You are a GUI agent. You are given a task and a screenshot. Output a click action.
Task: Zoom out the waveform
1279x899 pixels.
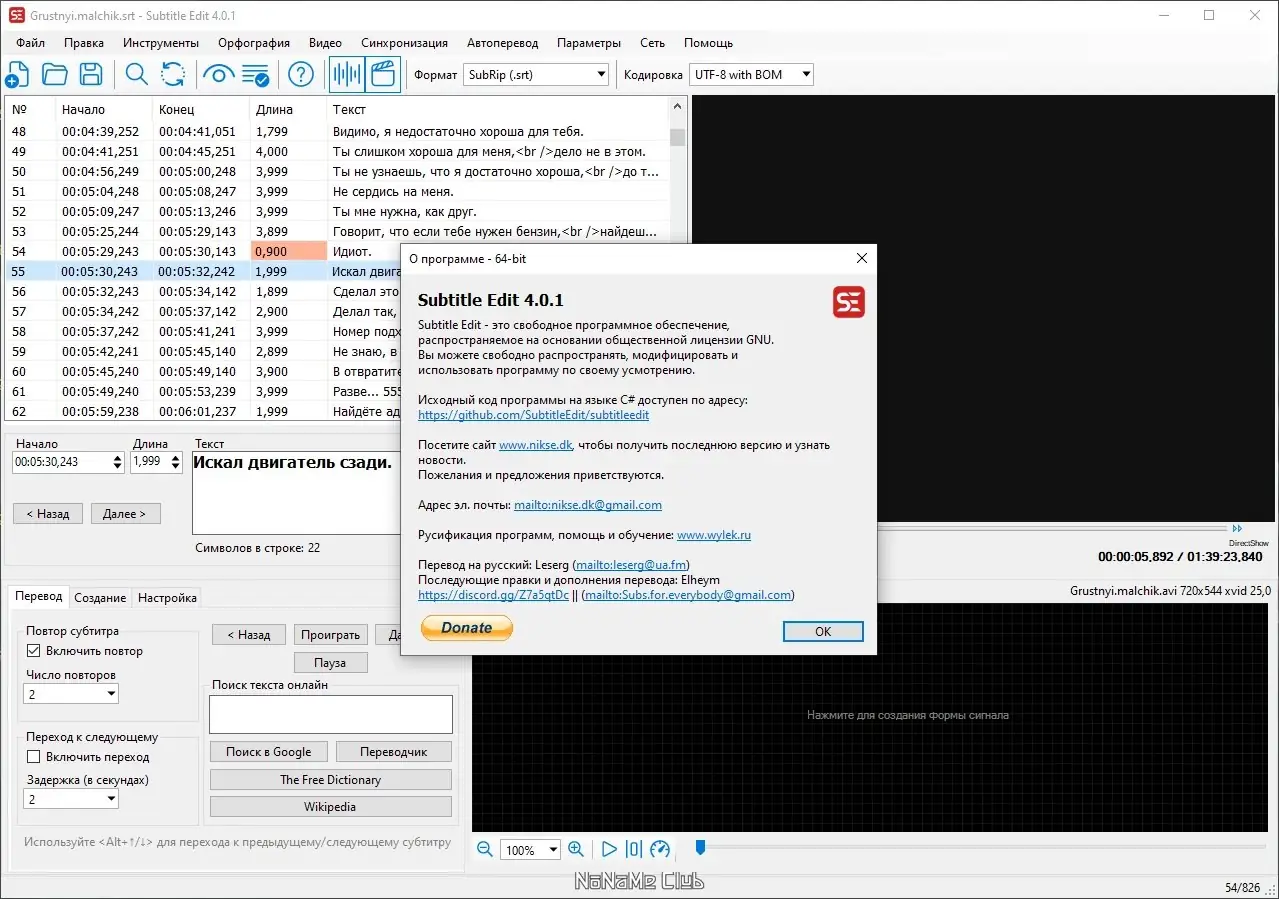pos(484,849)
